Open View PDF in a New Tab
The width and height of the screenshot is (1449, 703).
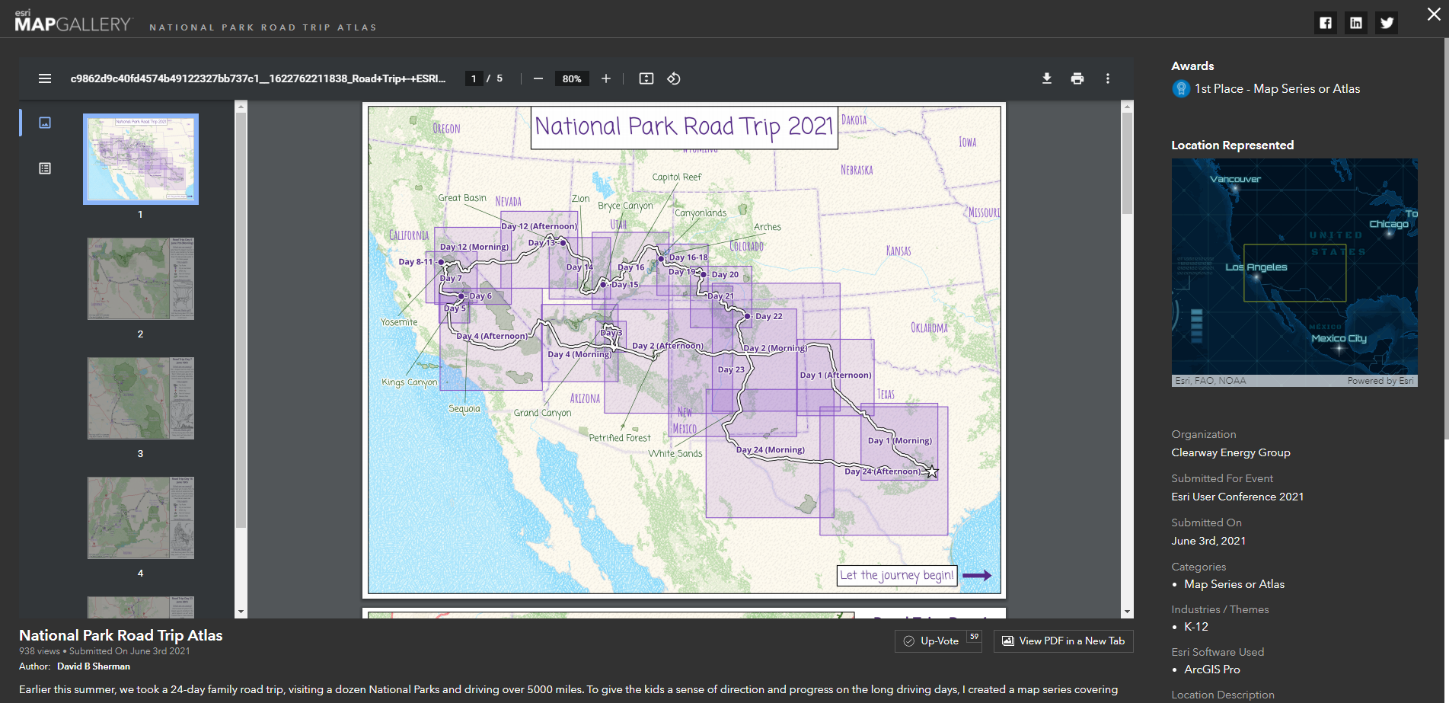point(1063,641)
